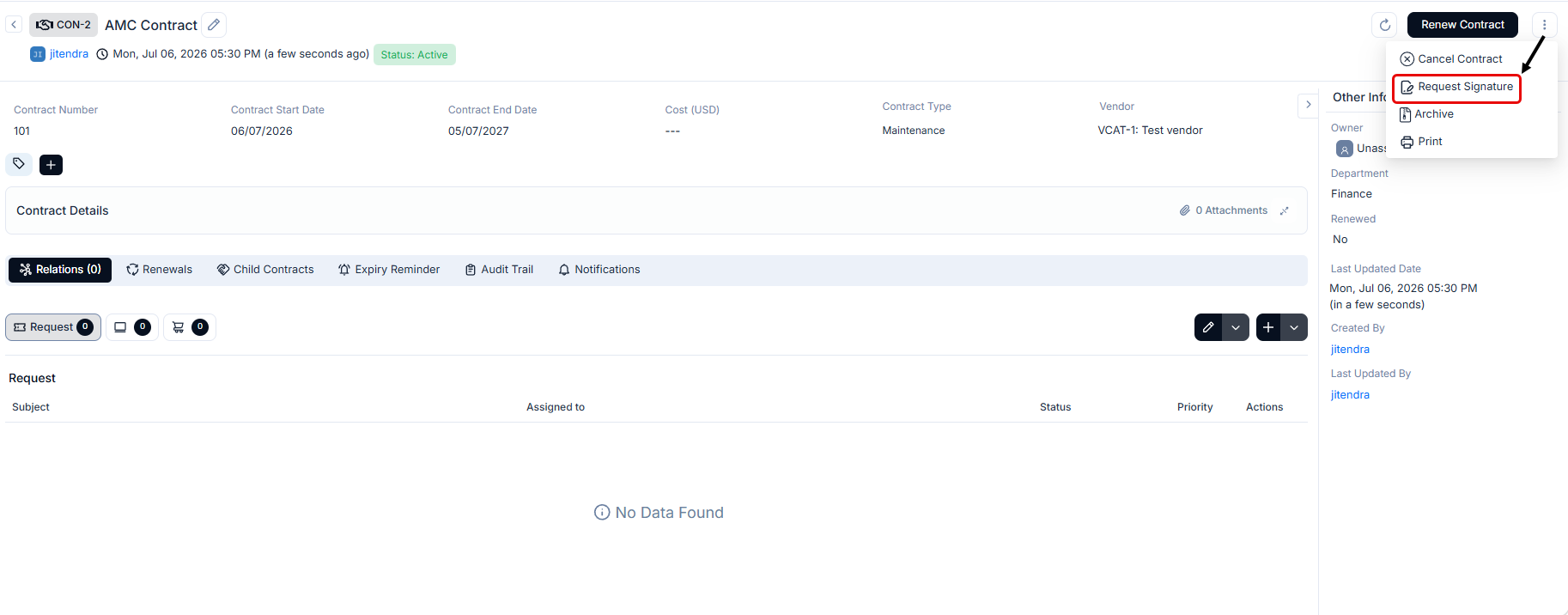The image size is (1568, 615).
Task: Refresh the contract page
Action: [x=1384, y=25]
